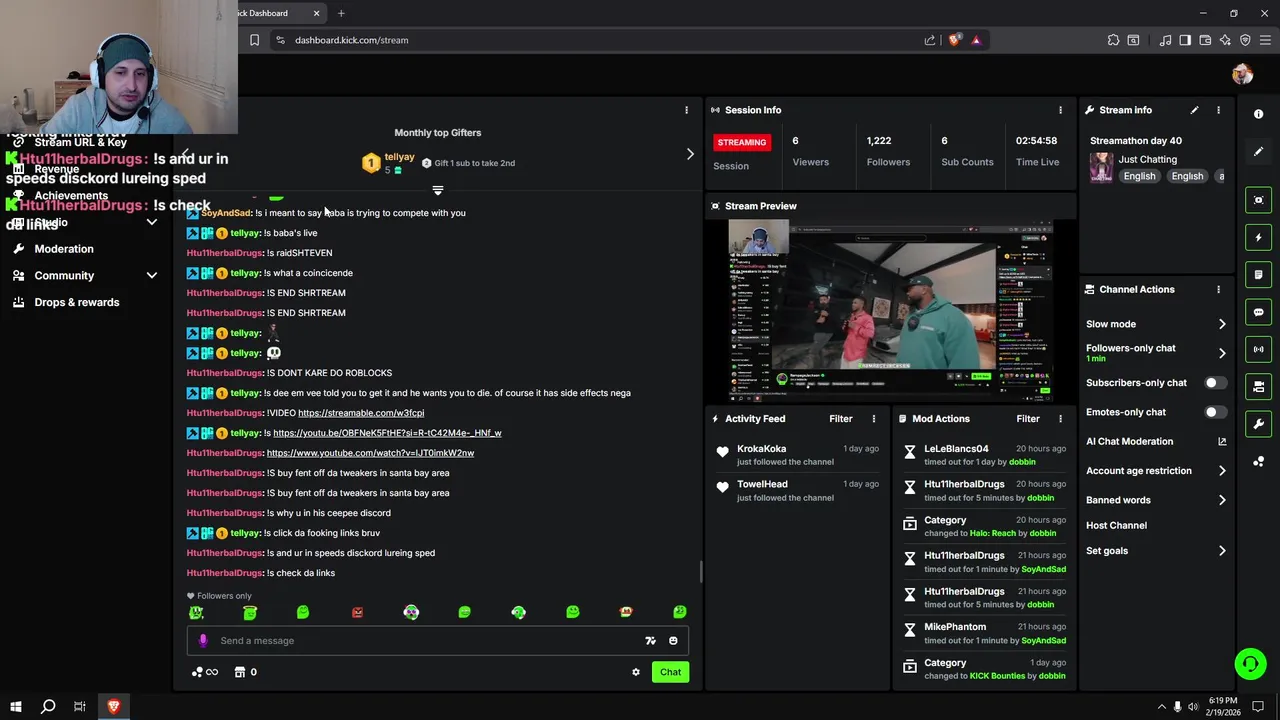The height and width of the screenshot is (720, 1280).
Task: Expand Slow mode settings
Action: click(x=1221, y=324)
